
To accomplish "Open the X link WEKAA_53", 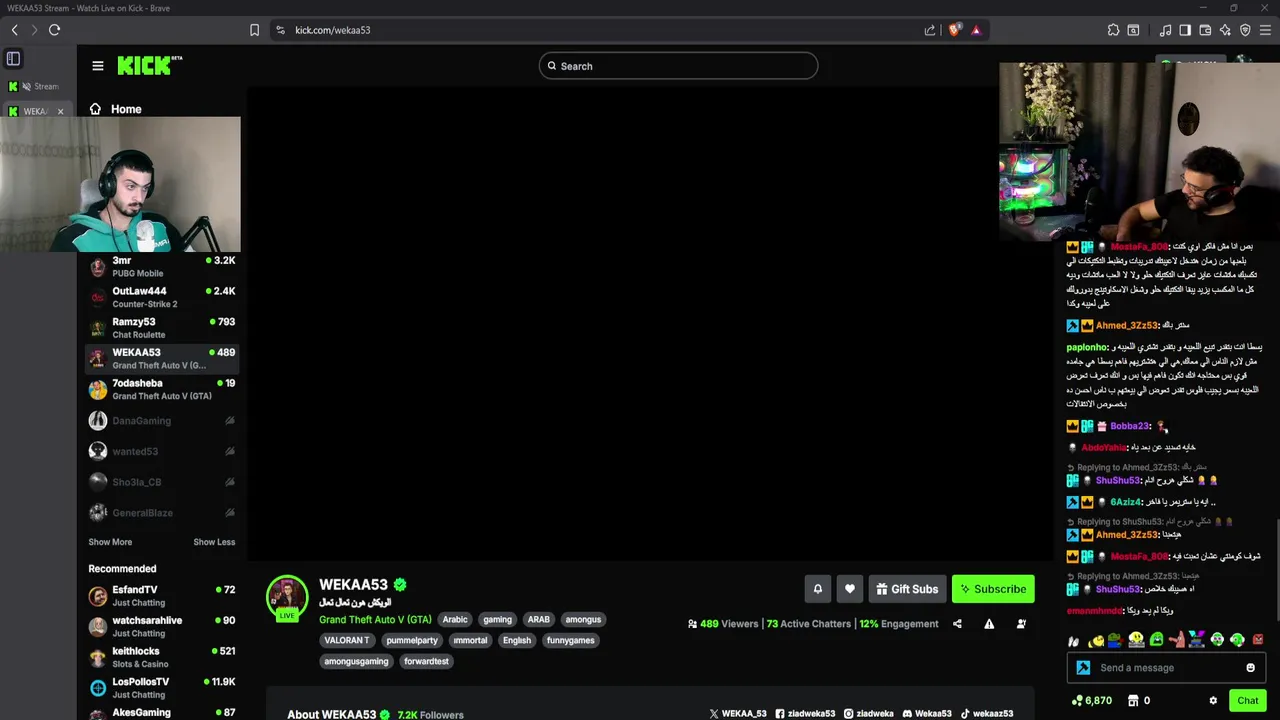I will [x=738, y=714].
